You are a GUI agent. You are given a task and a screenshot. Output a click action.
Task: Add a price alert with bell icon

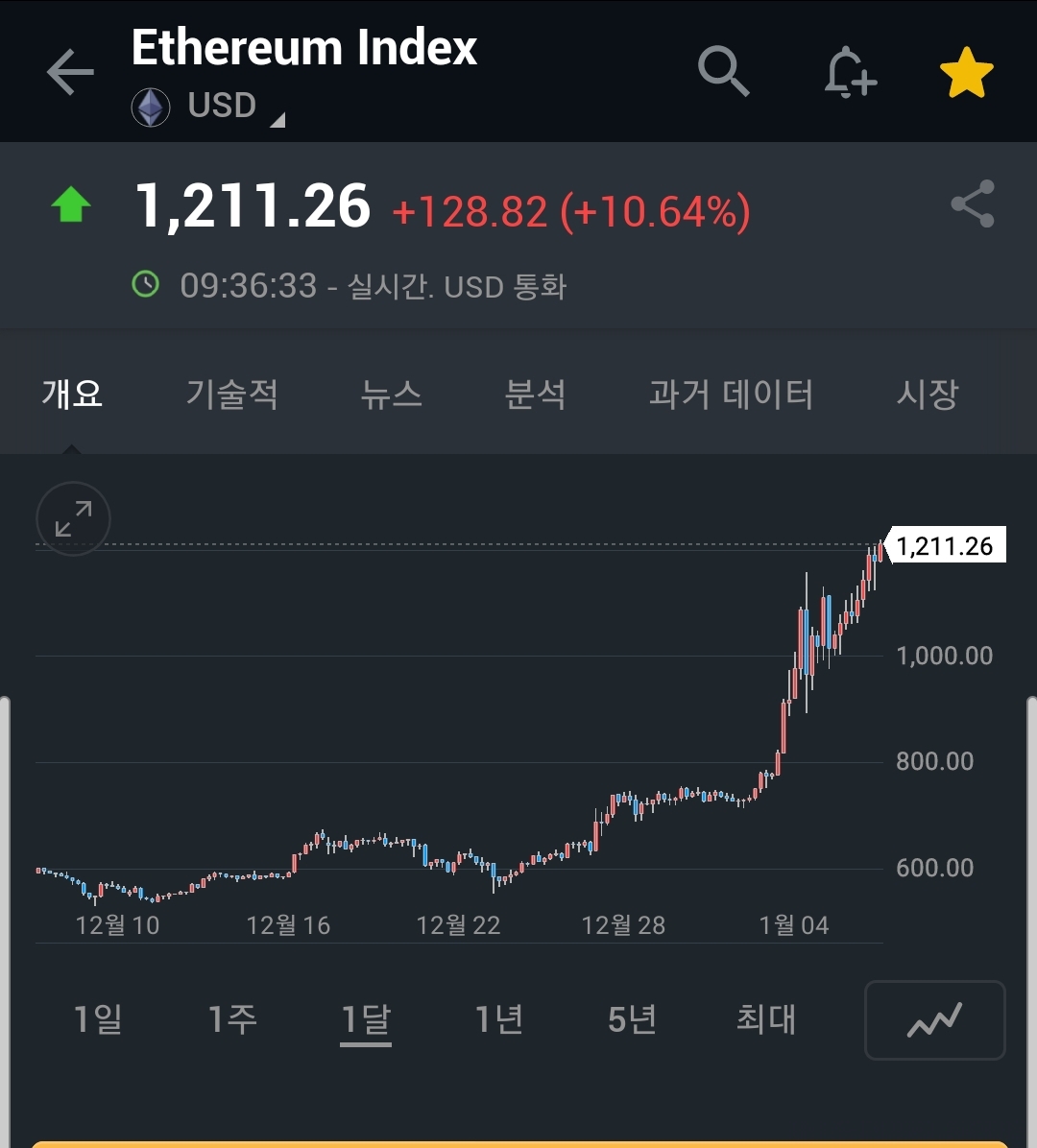(849, 72)
